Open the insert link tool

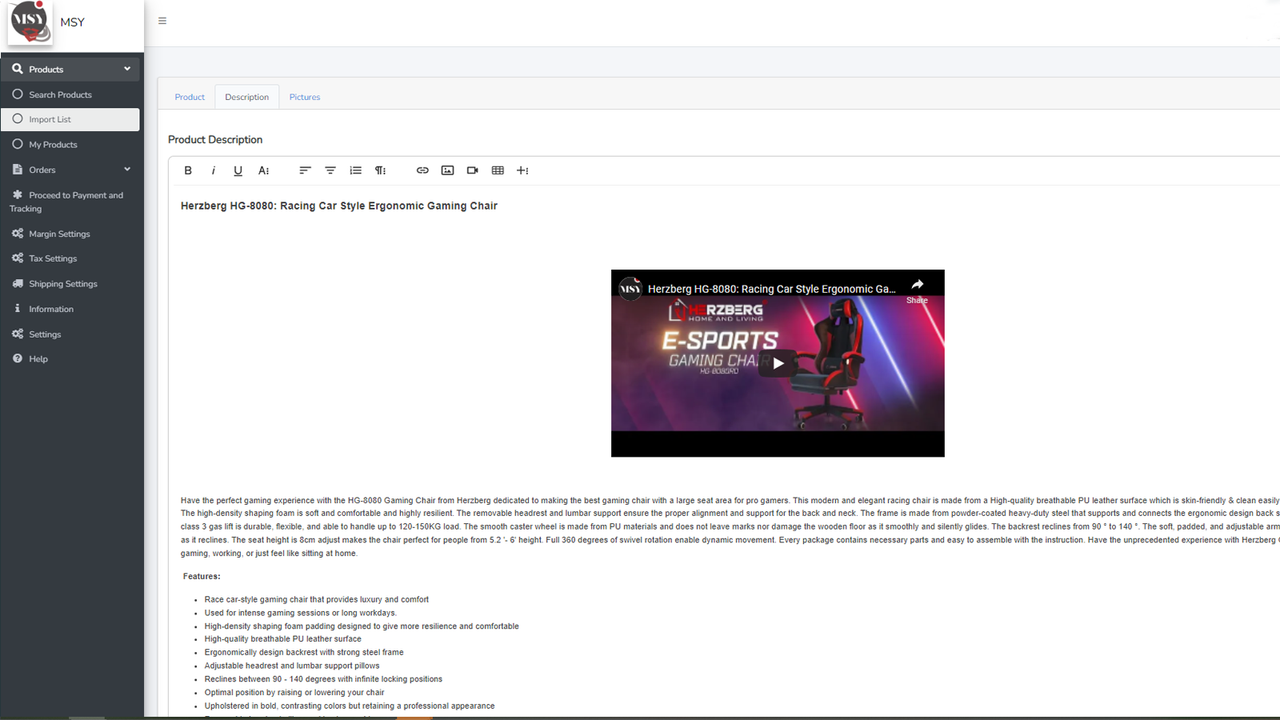click(x=422, y=170)
